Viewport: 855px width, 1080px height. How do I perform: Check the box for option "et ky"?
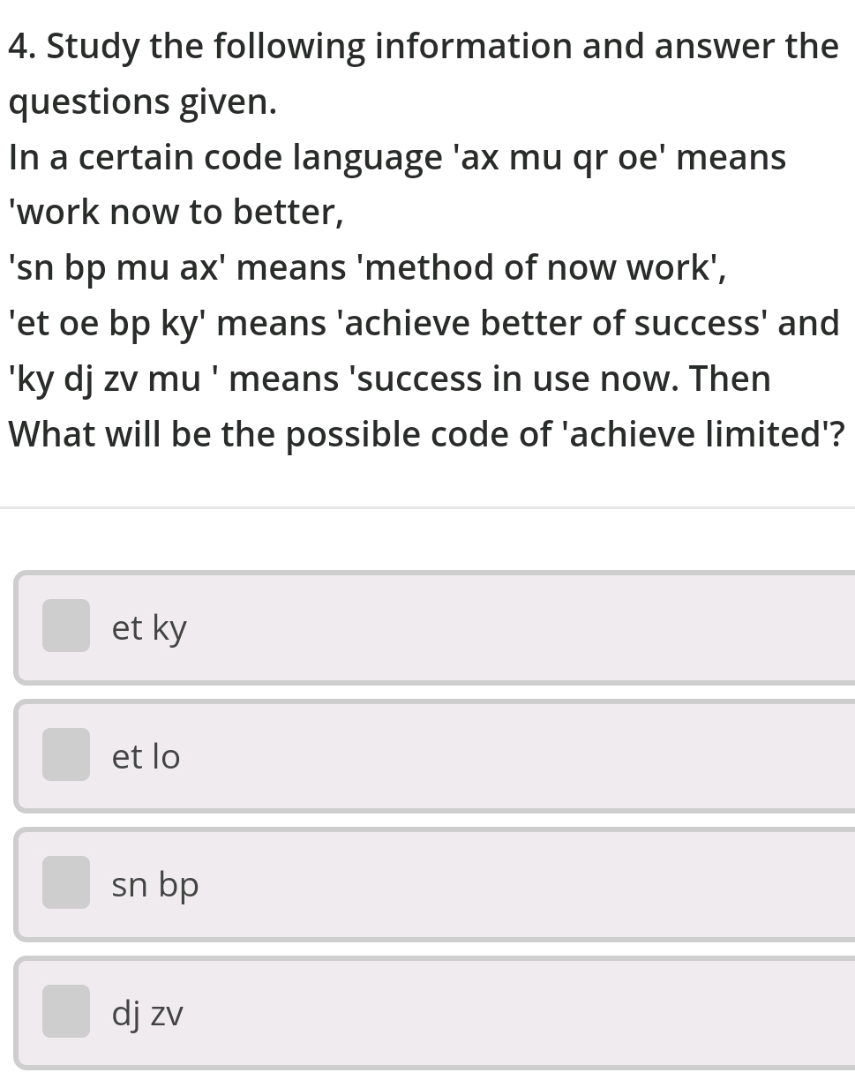click(x=66, y=627)
